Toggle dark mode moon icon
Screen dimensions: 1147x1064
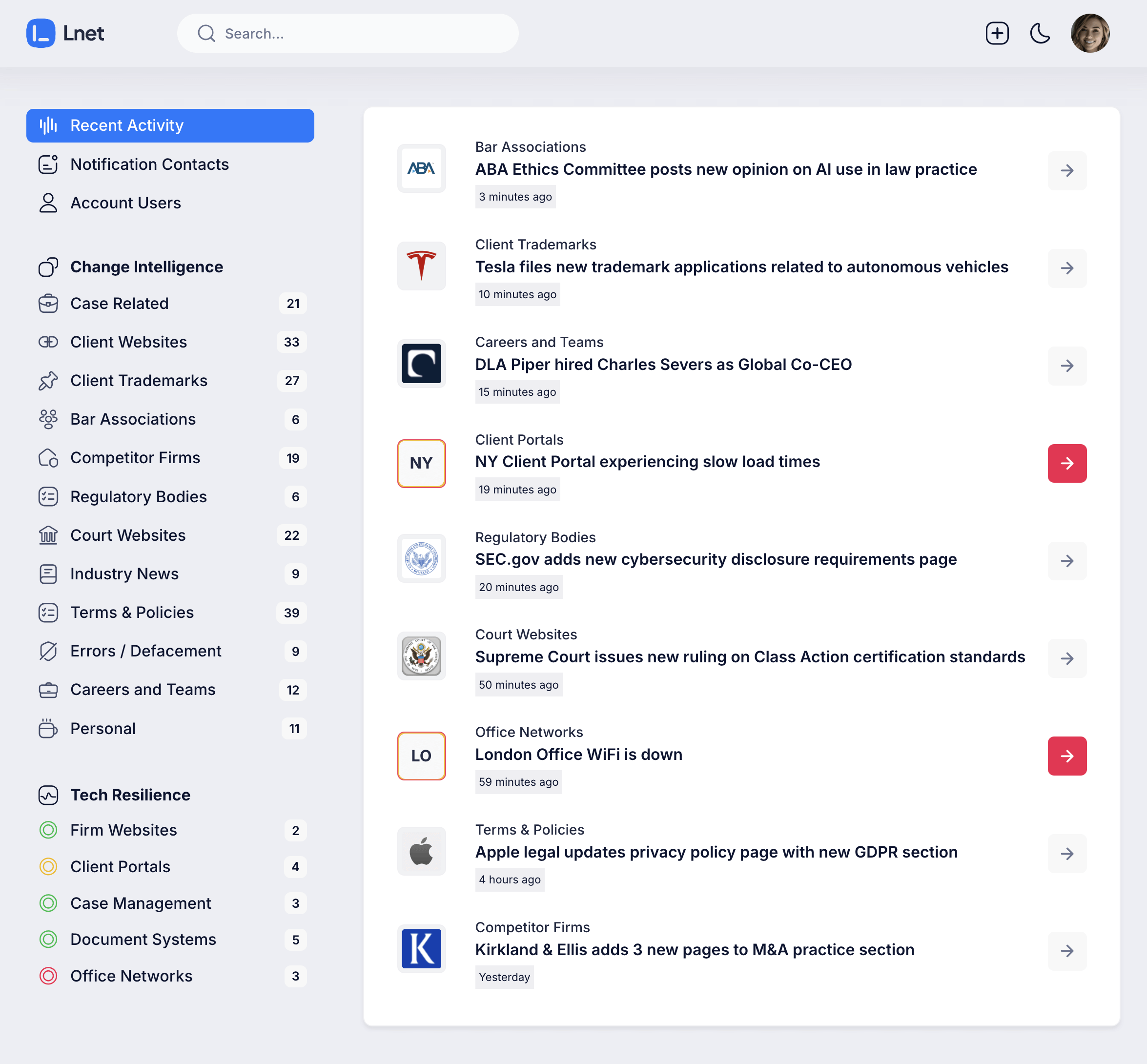click(1039, 33)
